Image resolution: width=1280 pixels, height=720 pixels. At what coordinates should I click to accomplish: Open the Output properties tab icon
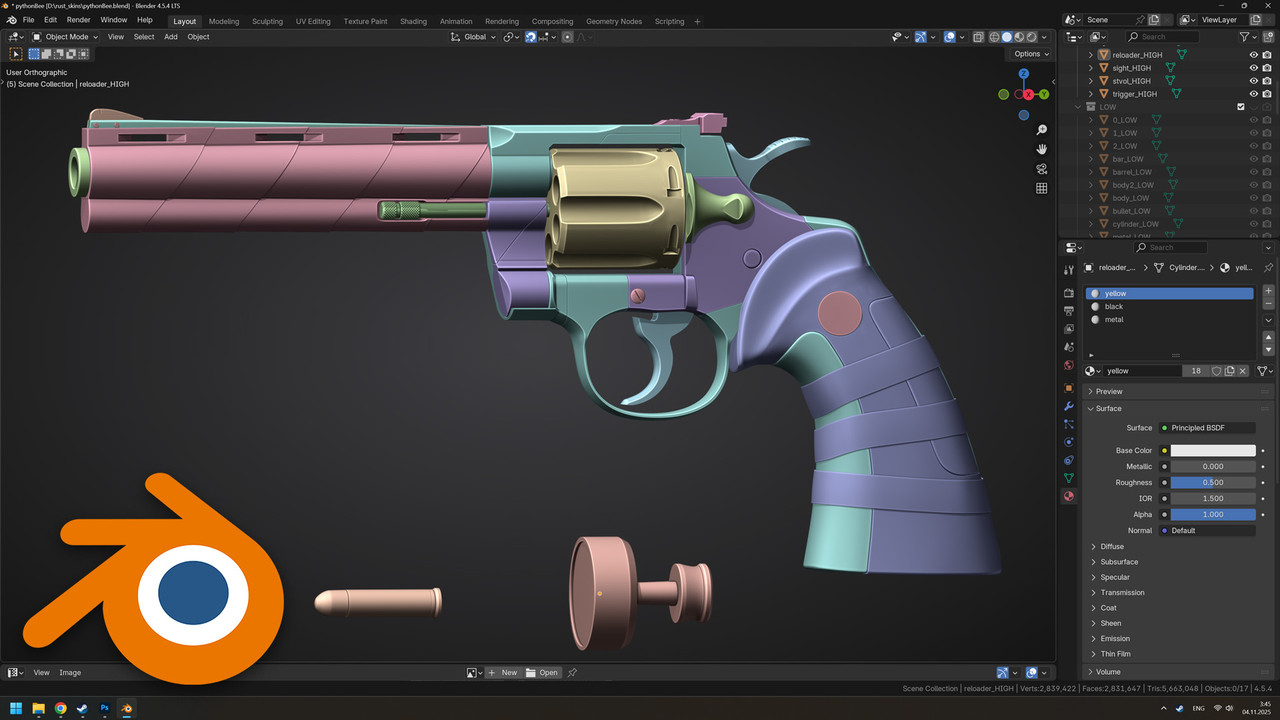tap(1069, 311)
